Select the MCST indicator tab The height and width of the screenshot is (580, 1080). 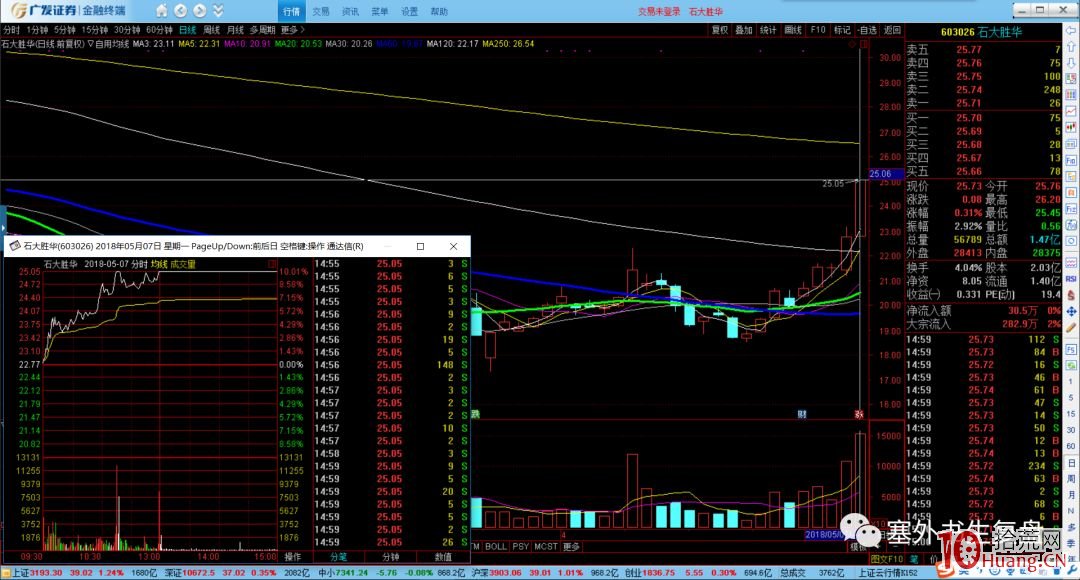coord(546,546)
